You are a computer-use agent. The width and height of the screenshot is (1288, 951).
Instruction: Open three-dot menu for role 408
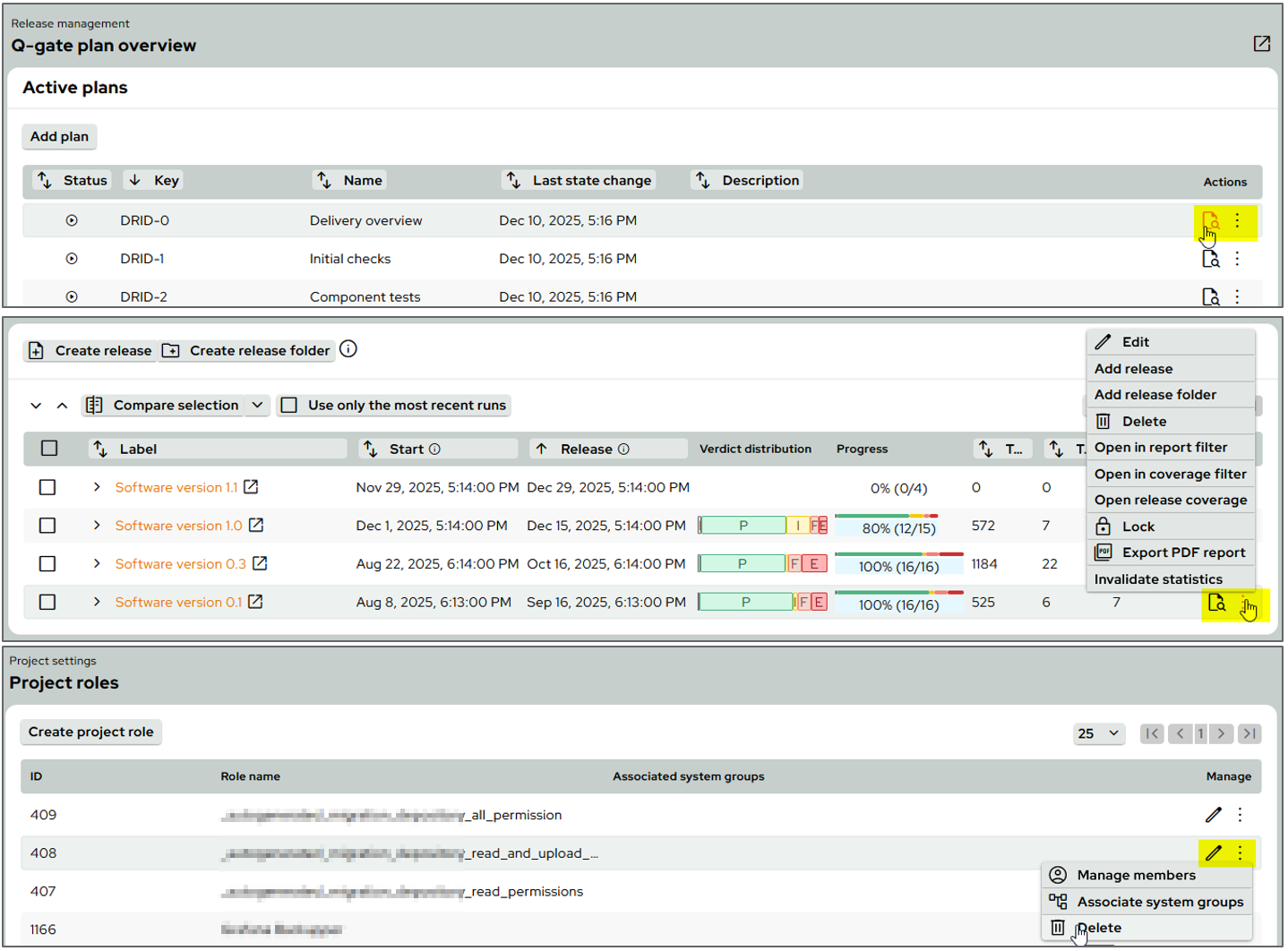[1240, 853]
